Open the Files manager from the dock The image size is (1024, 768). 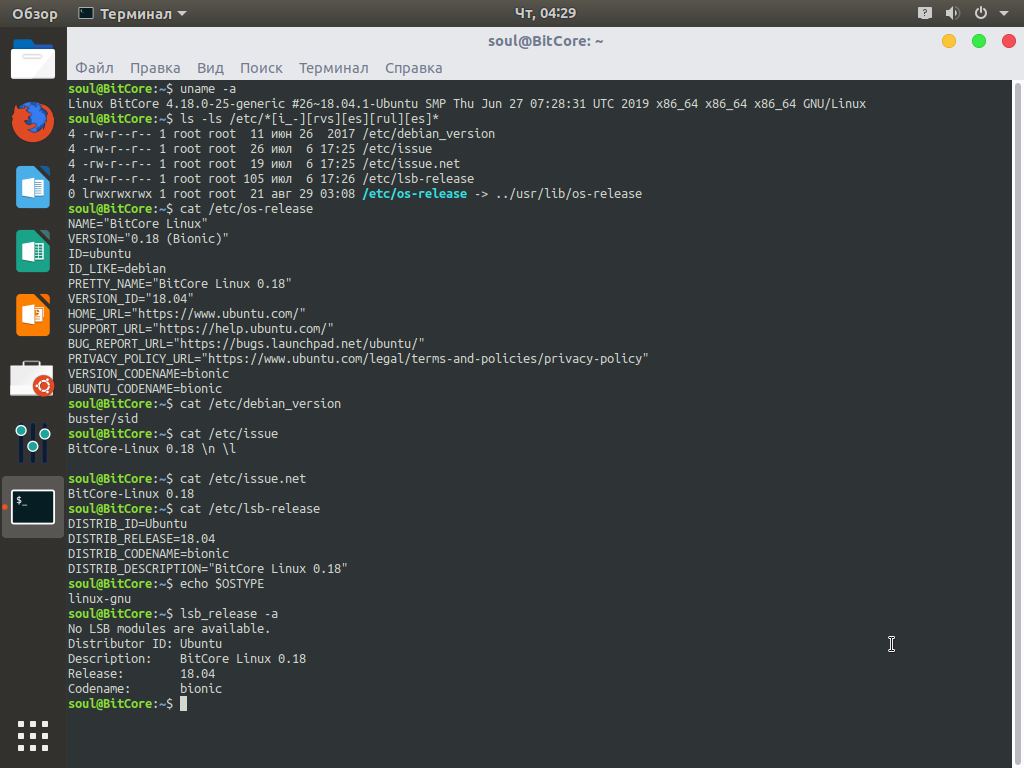[33, 59]
